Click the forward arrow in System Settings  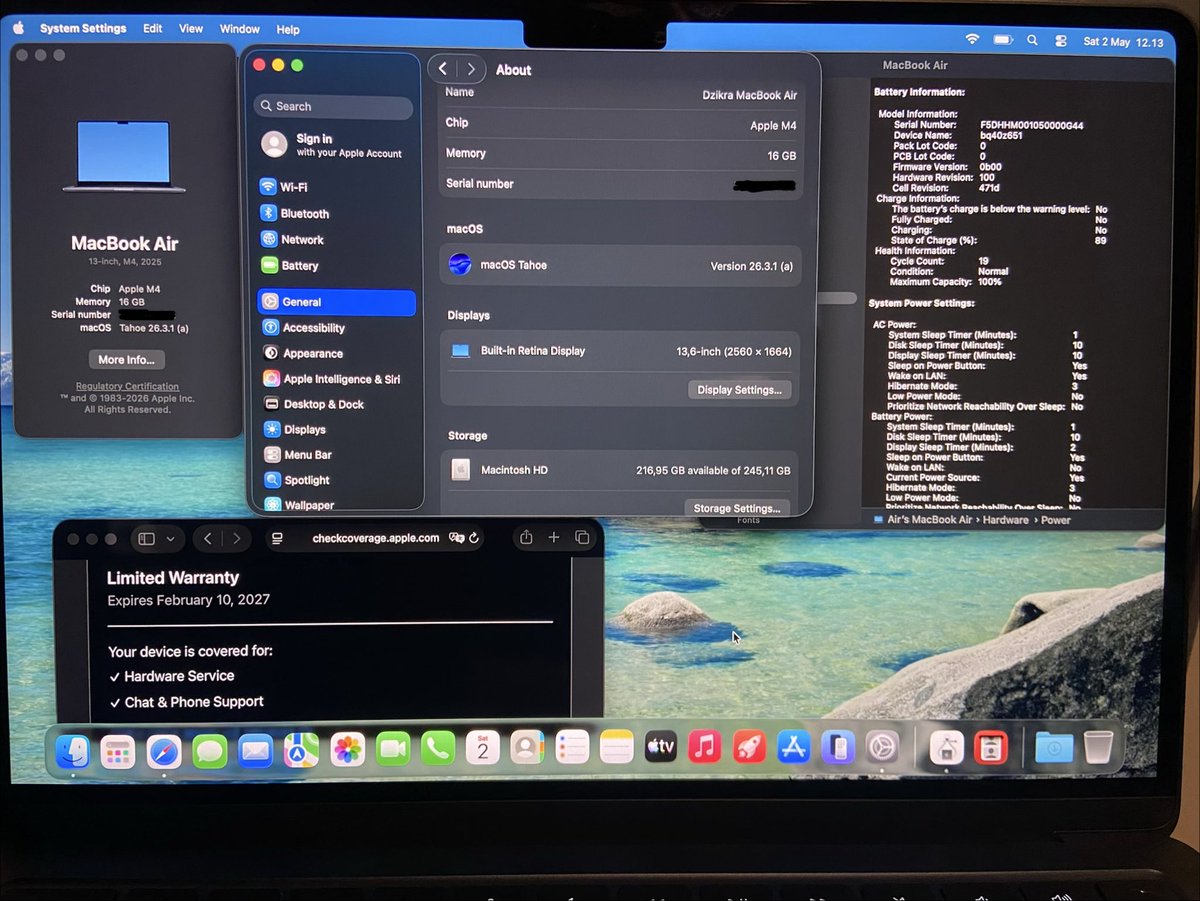click(x=471, y=69)
